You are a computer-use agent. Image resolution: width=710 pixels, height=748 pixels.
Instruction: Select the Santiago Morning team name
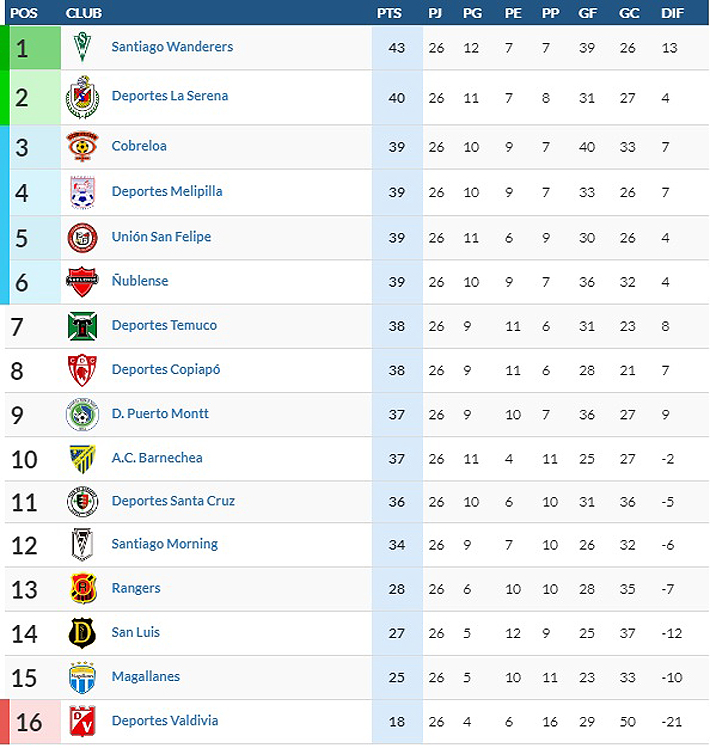pos(165,544)
